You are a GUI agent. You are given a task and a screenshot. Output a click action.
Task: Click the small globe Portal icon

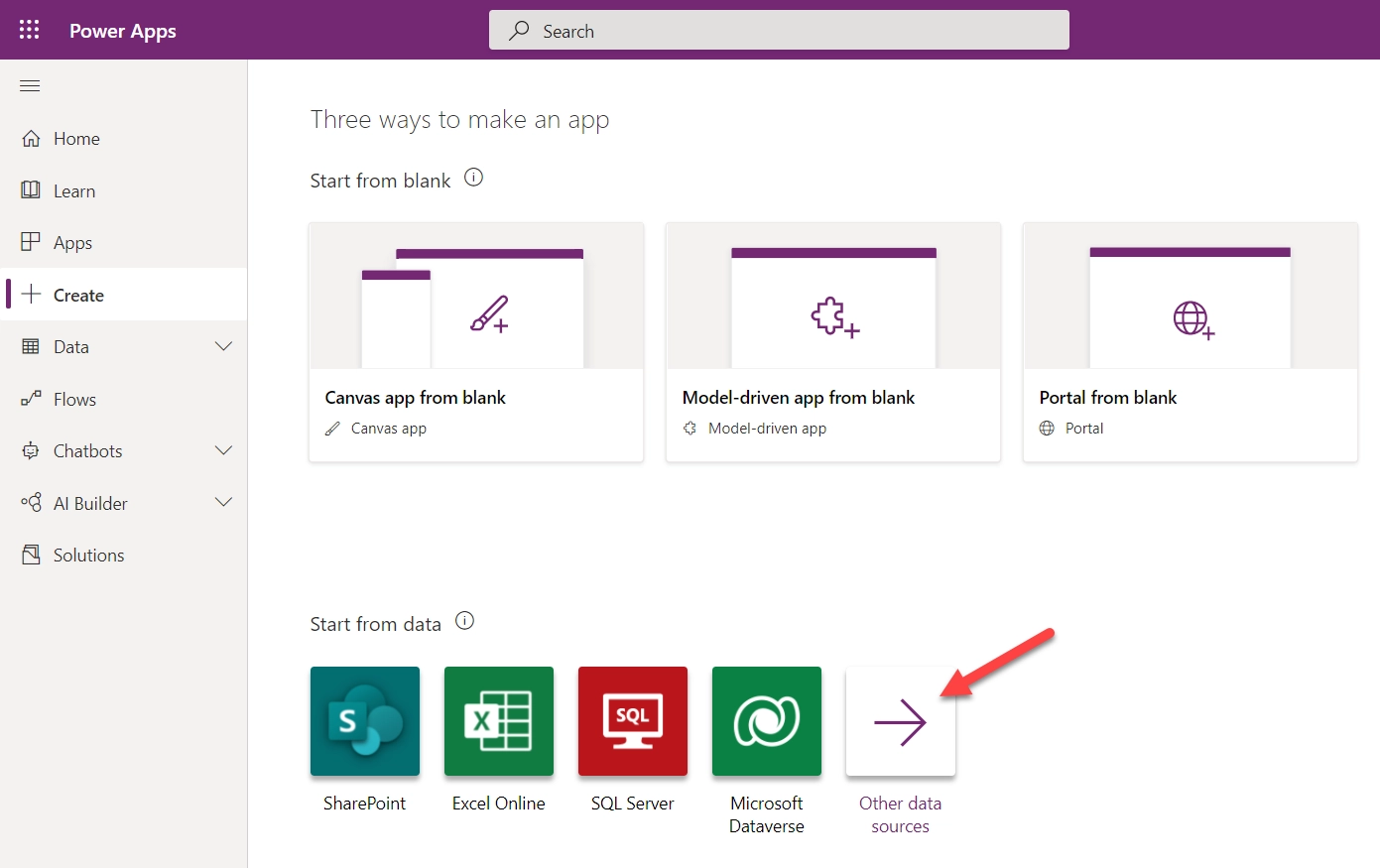click(1047, 429)
